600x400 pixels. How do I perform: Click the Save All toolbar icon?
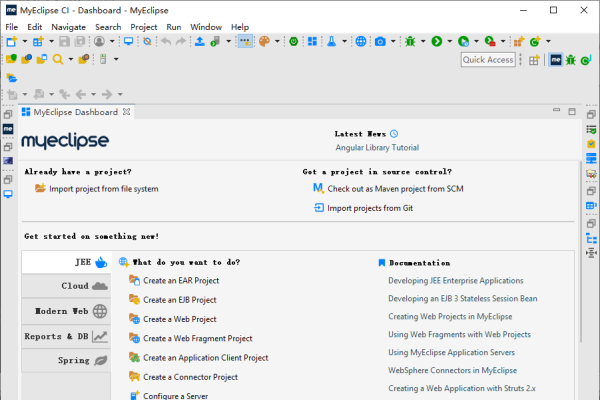click(80, 41)
